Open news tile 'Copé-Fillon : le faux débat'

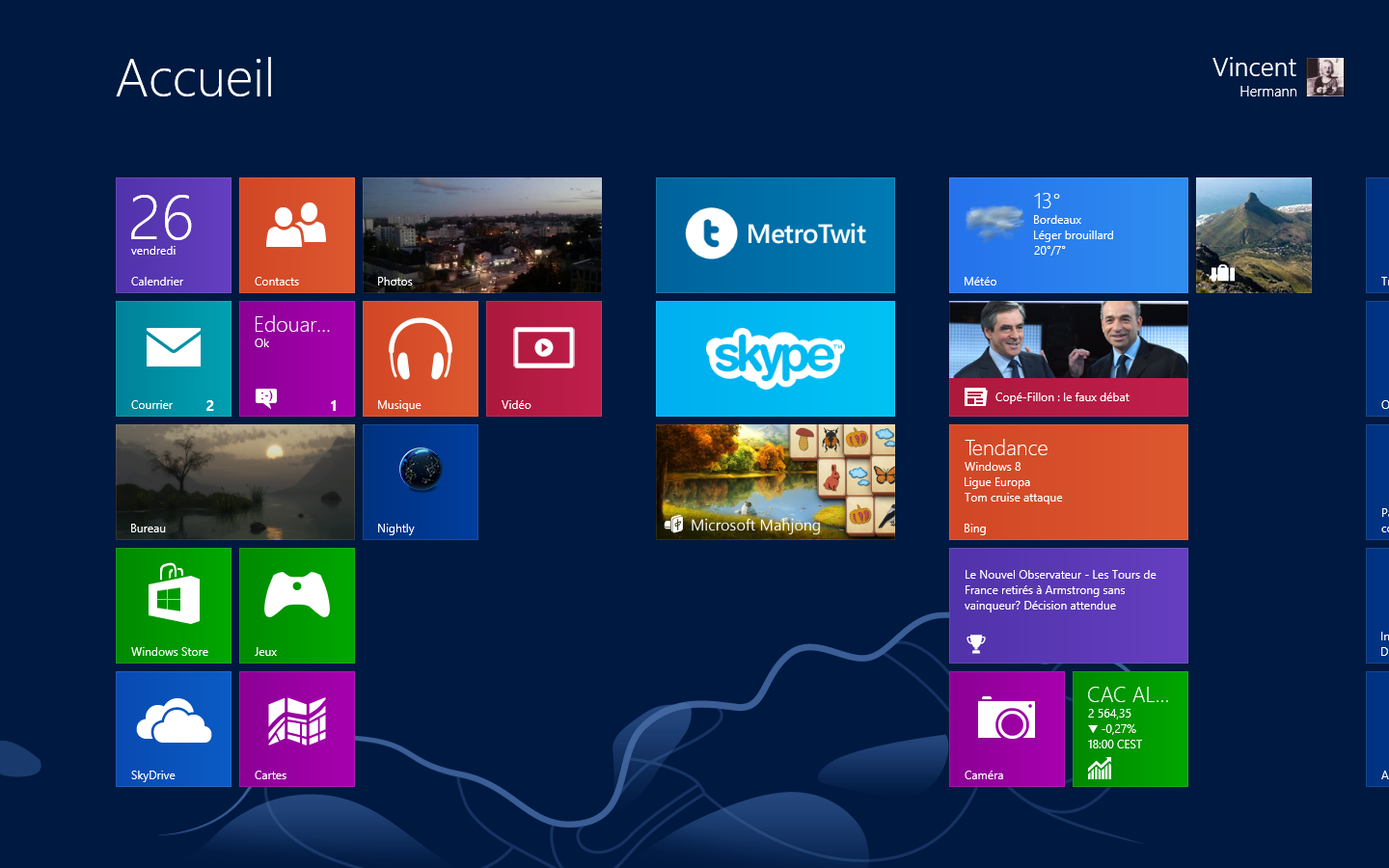tap(1069, 359)
